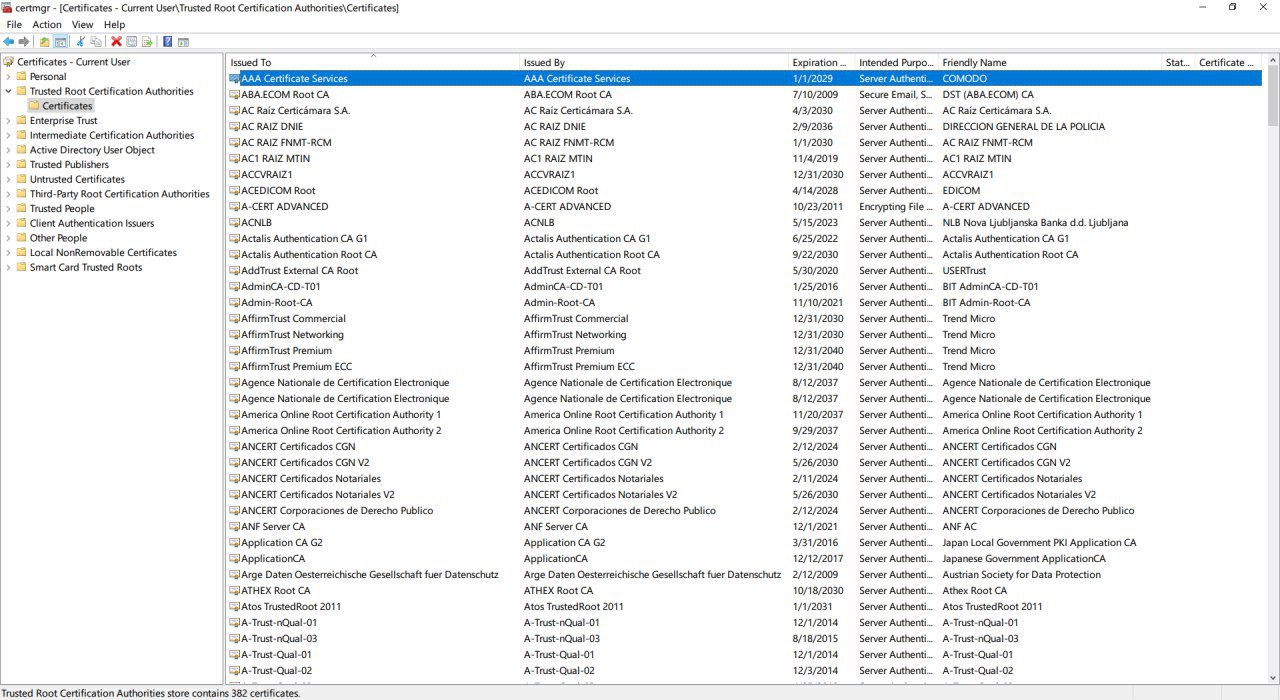Select the ANCERT Certificados Notariales V2 certificate
The height and width of the screenshot is (700, 1280).
[318, 494]
